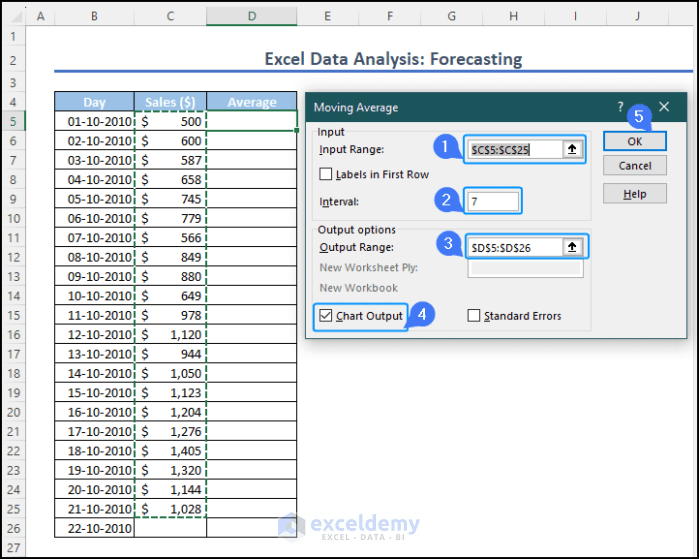Enable the Standard Errors checkbox
Screen dimensions: 699x559
[x=474, y=316]
